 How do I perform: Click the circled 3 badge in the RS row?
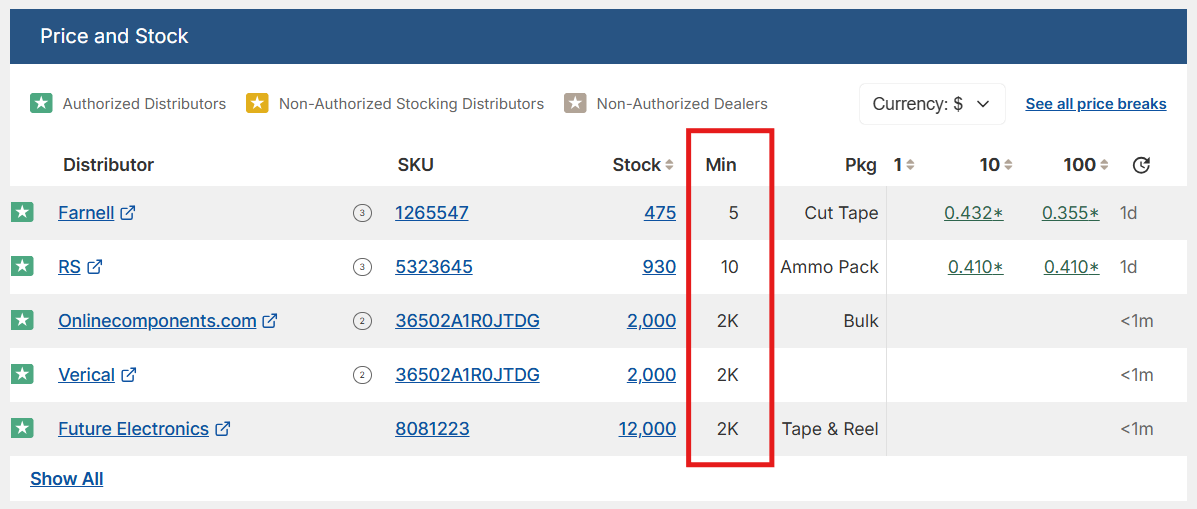363,267
